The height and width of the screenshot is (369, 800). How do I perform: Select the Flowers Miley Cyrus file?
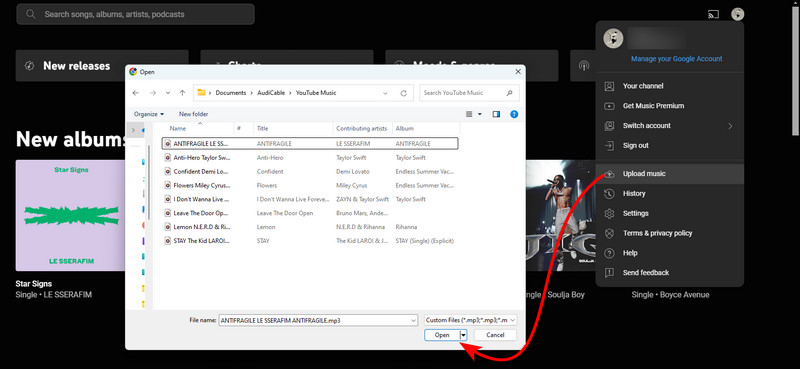point(311,185)
